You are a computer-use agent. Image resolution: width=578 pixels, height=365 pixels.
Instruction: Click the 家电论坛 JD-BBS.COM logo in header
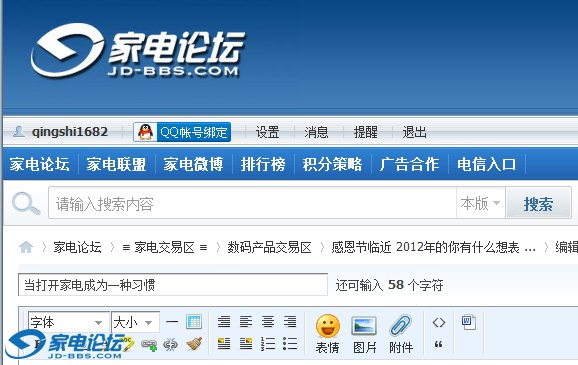[137, 51]
